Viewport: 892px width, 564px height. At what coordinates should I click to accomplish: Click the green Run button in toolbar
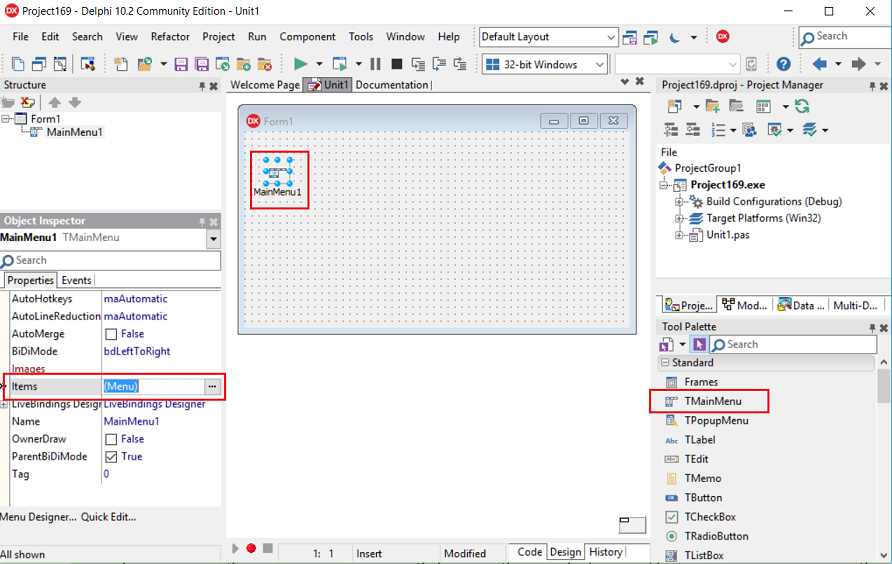tap(300, 64)
